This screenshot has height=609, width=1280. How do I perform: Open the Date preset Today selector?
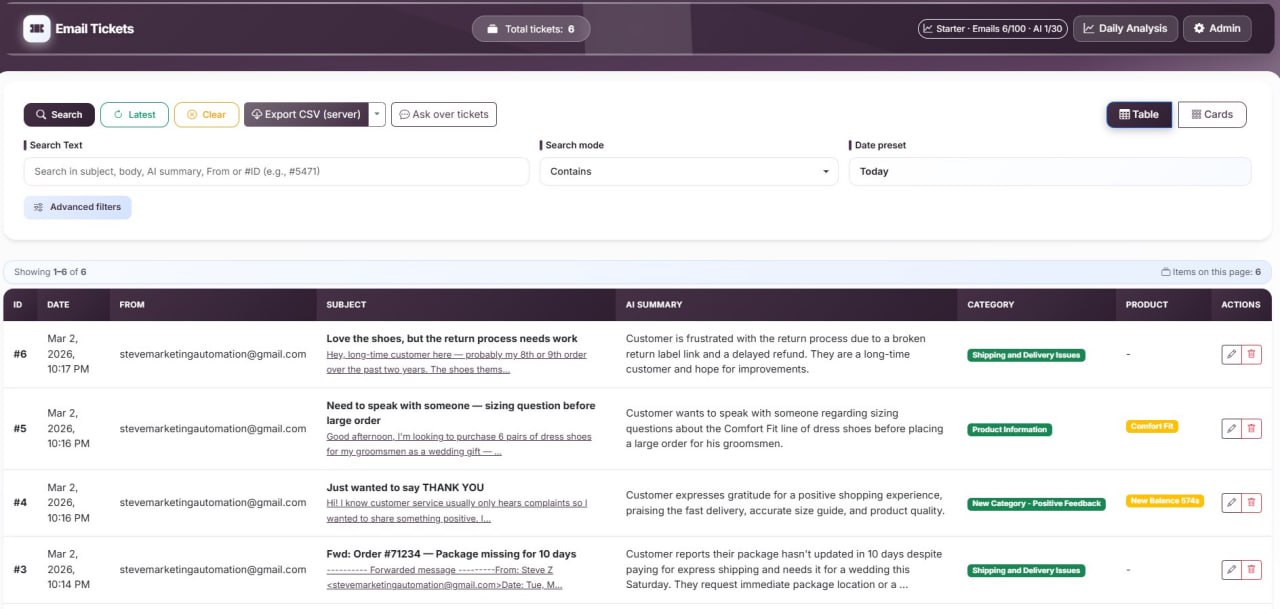click(x=1049, y=172)
